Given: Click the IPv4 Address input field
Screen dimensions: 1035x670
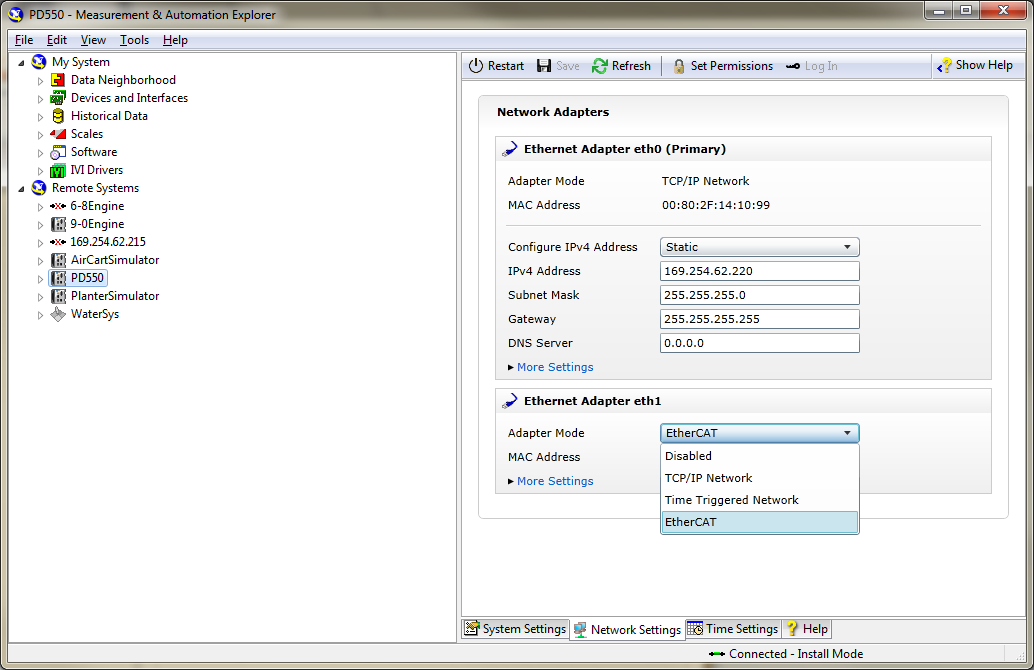Looking at the screenshot, I should coord(759,271).
